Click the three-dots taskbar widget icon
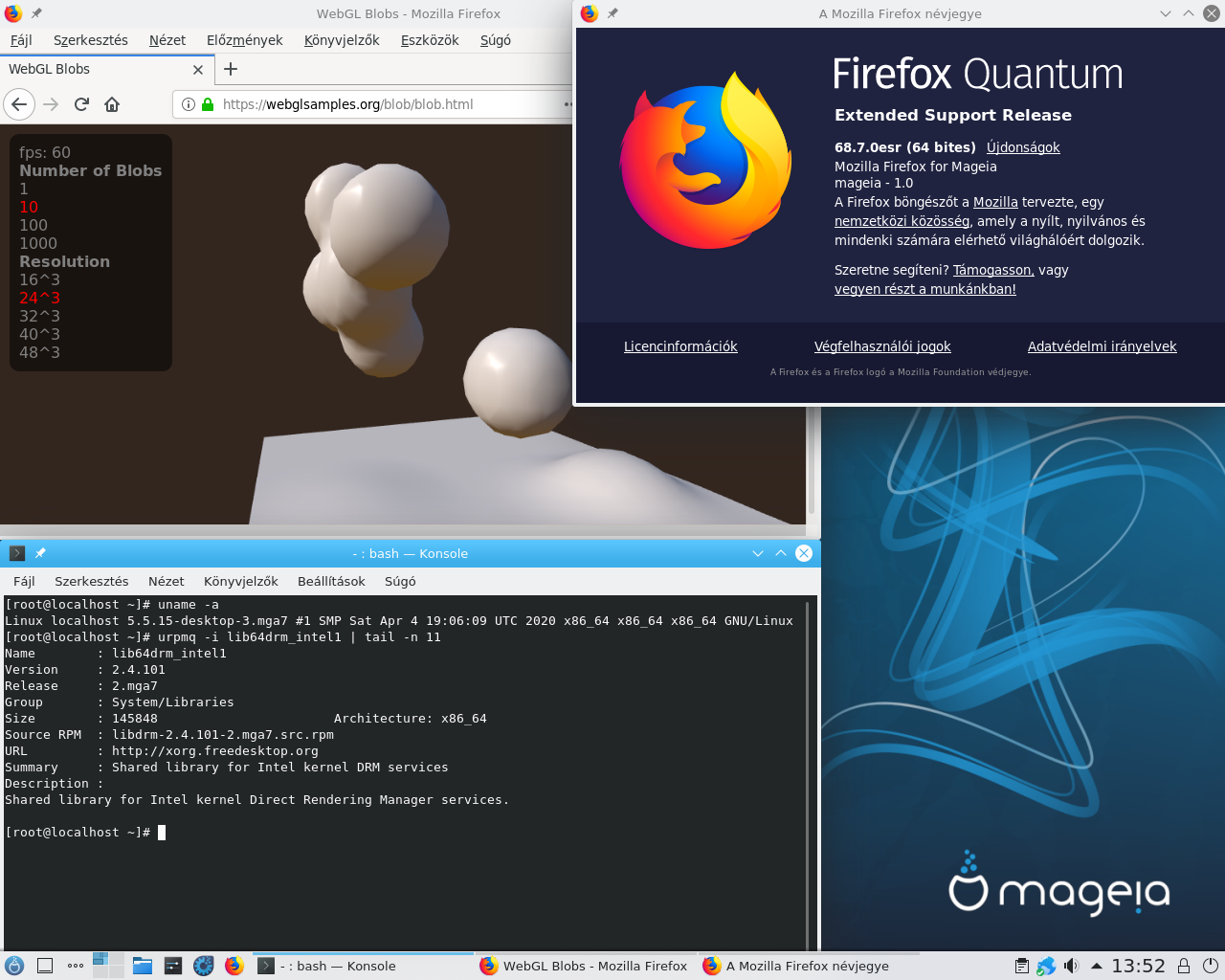The height and width of the screenshot is (980, 1225). point(76,966)
